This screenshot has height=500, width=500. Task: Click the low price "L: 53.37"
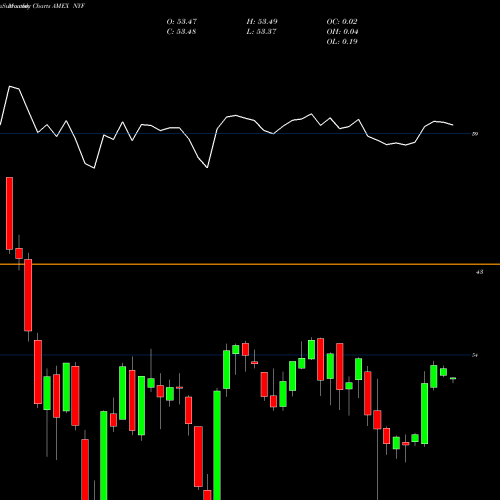tap(261, 32)
